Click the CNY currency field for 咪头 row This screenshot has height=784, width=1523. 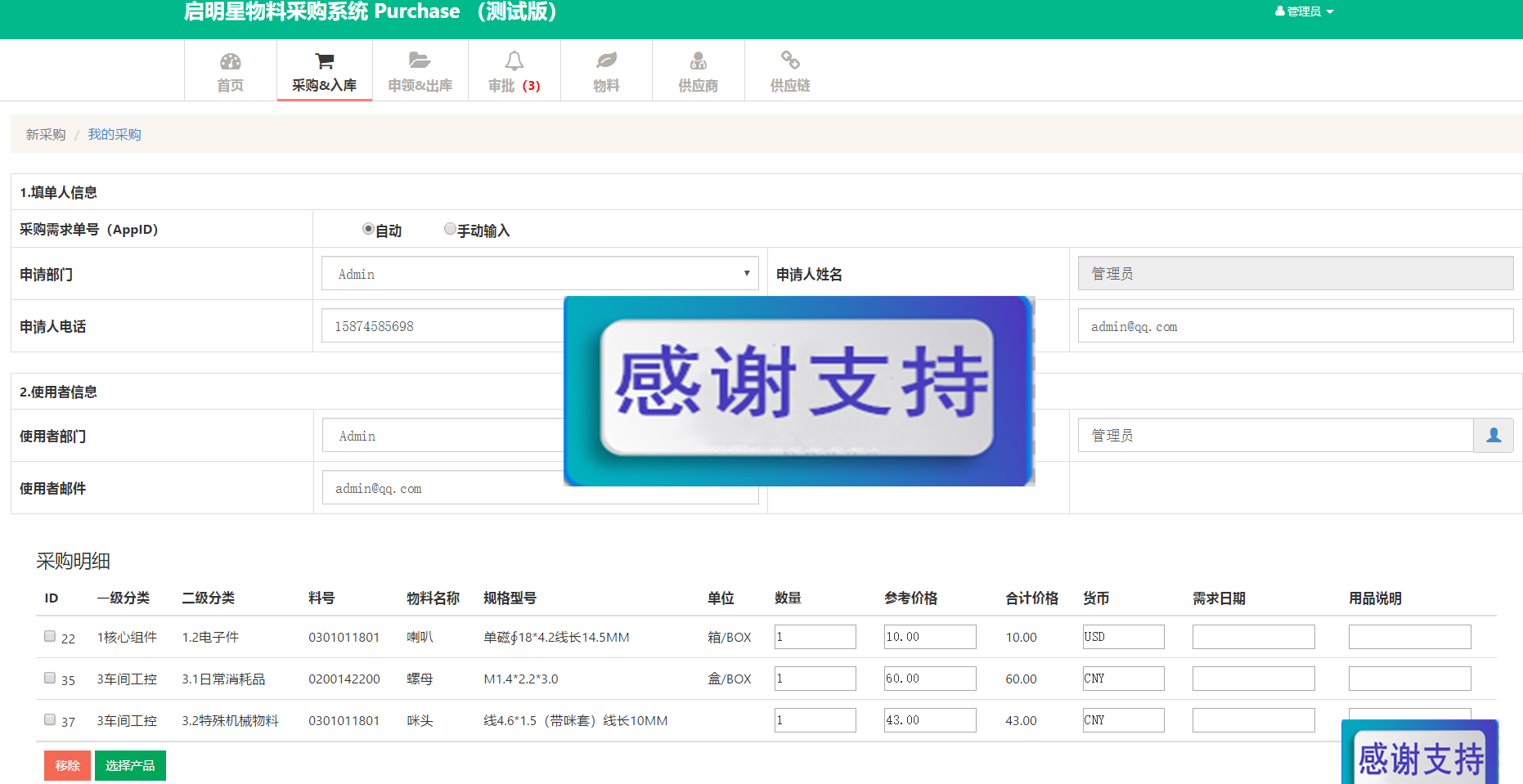coord(1124,720)
